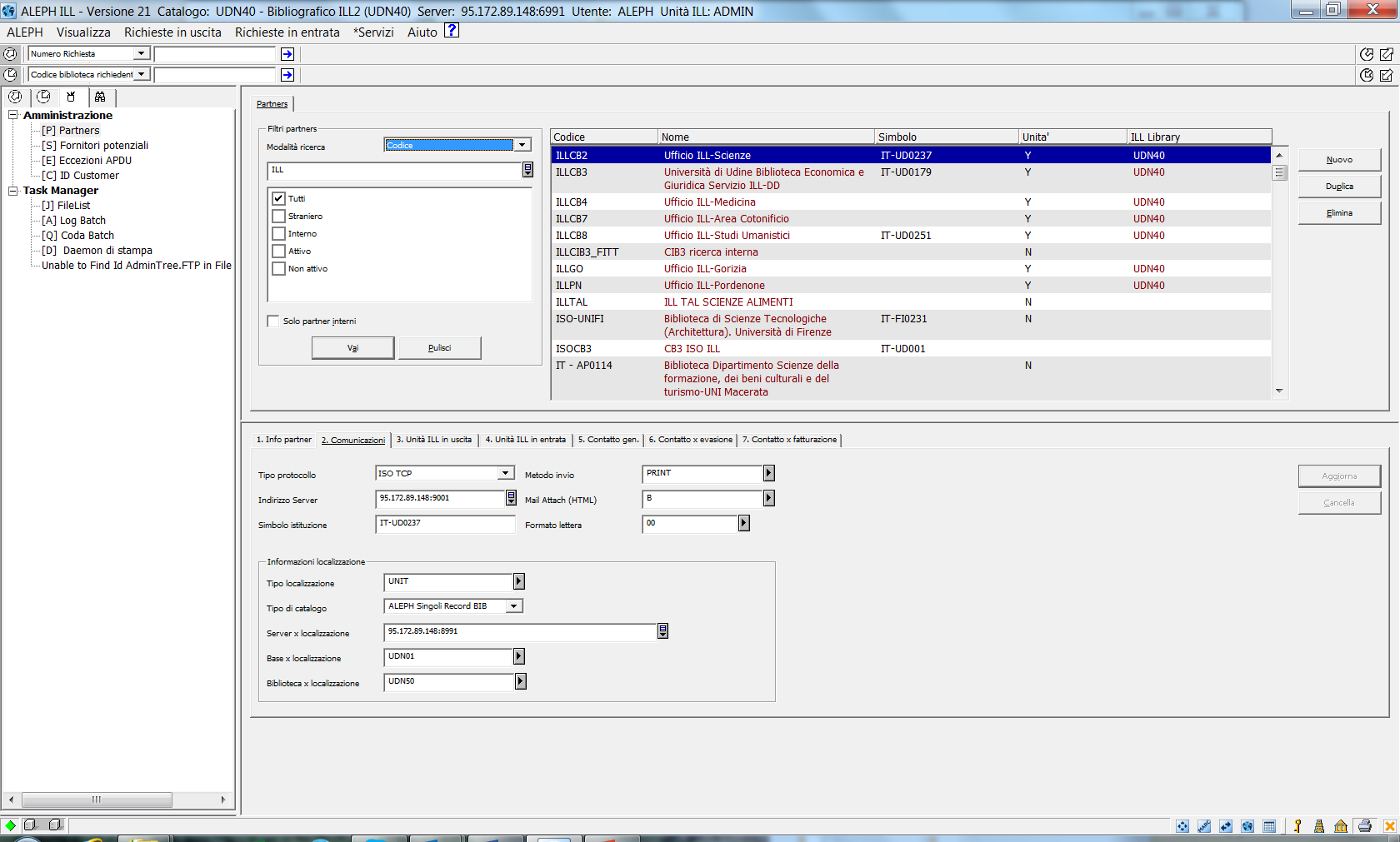
Task: Enable the Solo partner interni checkbox
Action: pyautogui.click(x=273, y=321)
